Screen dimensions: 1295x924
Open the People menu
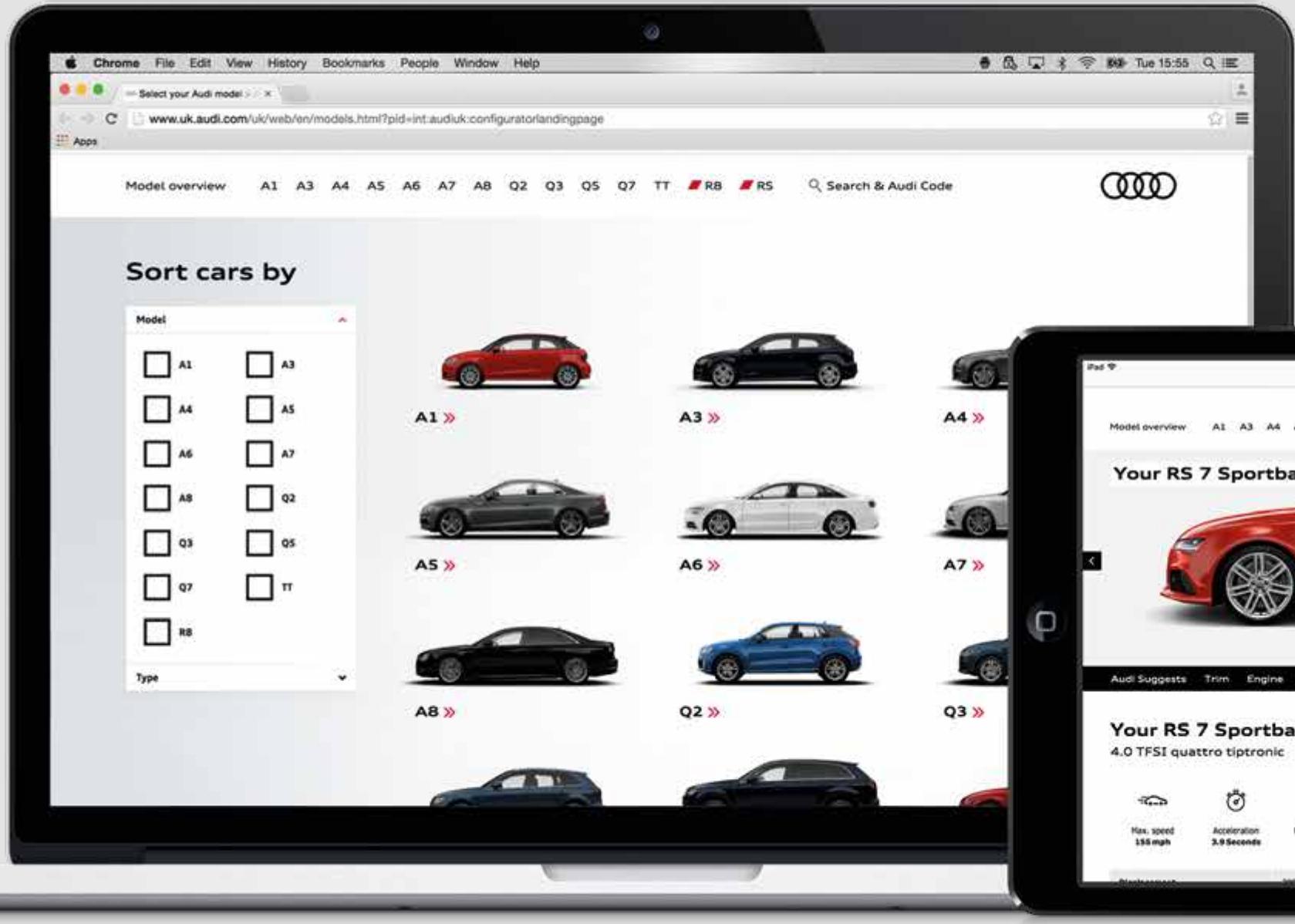[419, 63]
